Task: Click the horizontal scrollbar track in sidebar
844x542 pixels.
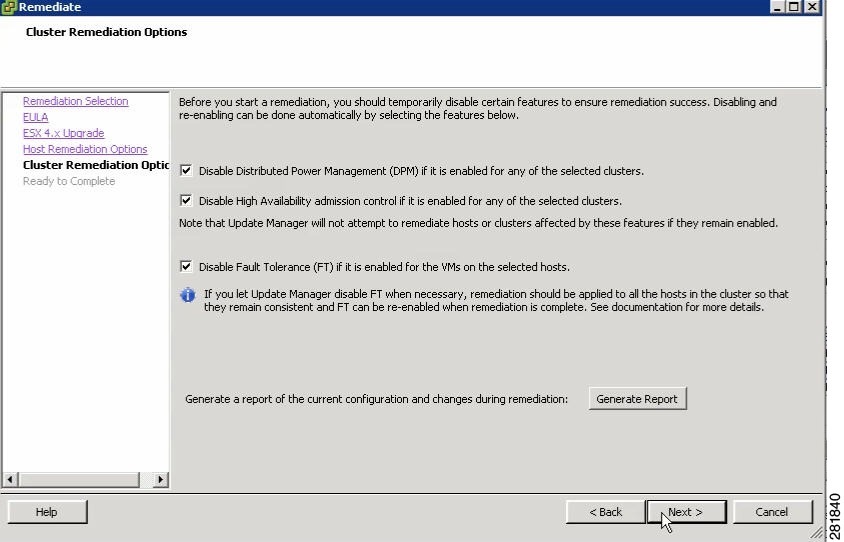Action: (146, 479)
